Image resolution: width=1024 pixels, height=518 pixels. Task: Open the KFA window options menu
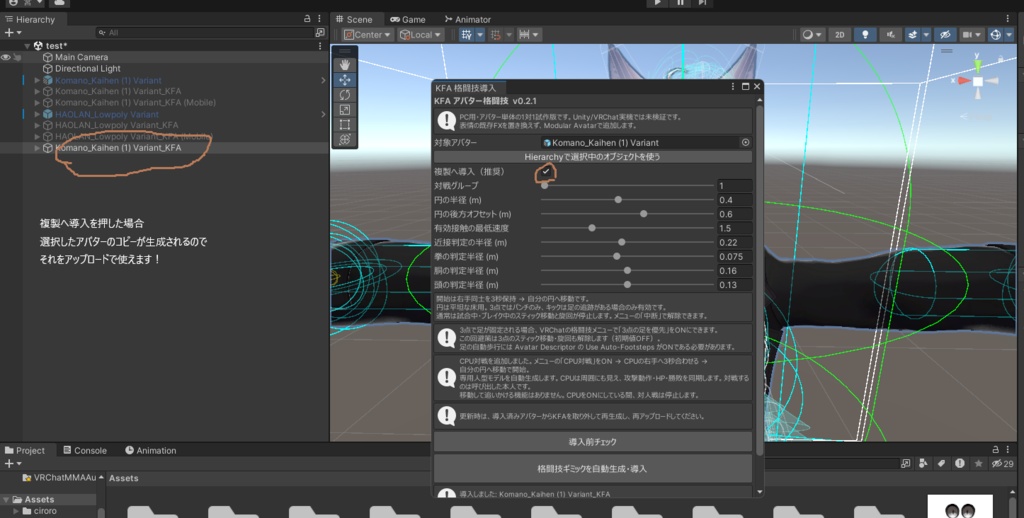[x=733, y=86]
